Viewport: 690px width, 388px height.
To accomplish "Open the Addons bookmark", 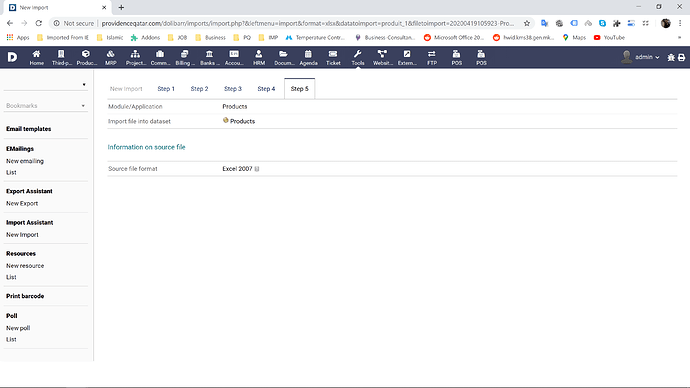I will [146, 37].
